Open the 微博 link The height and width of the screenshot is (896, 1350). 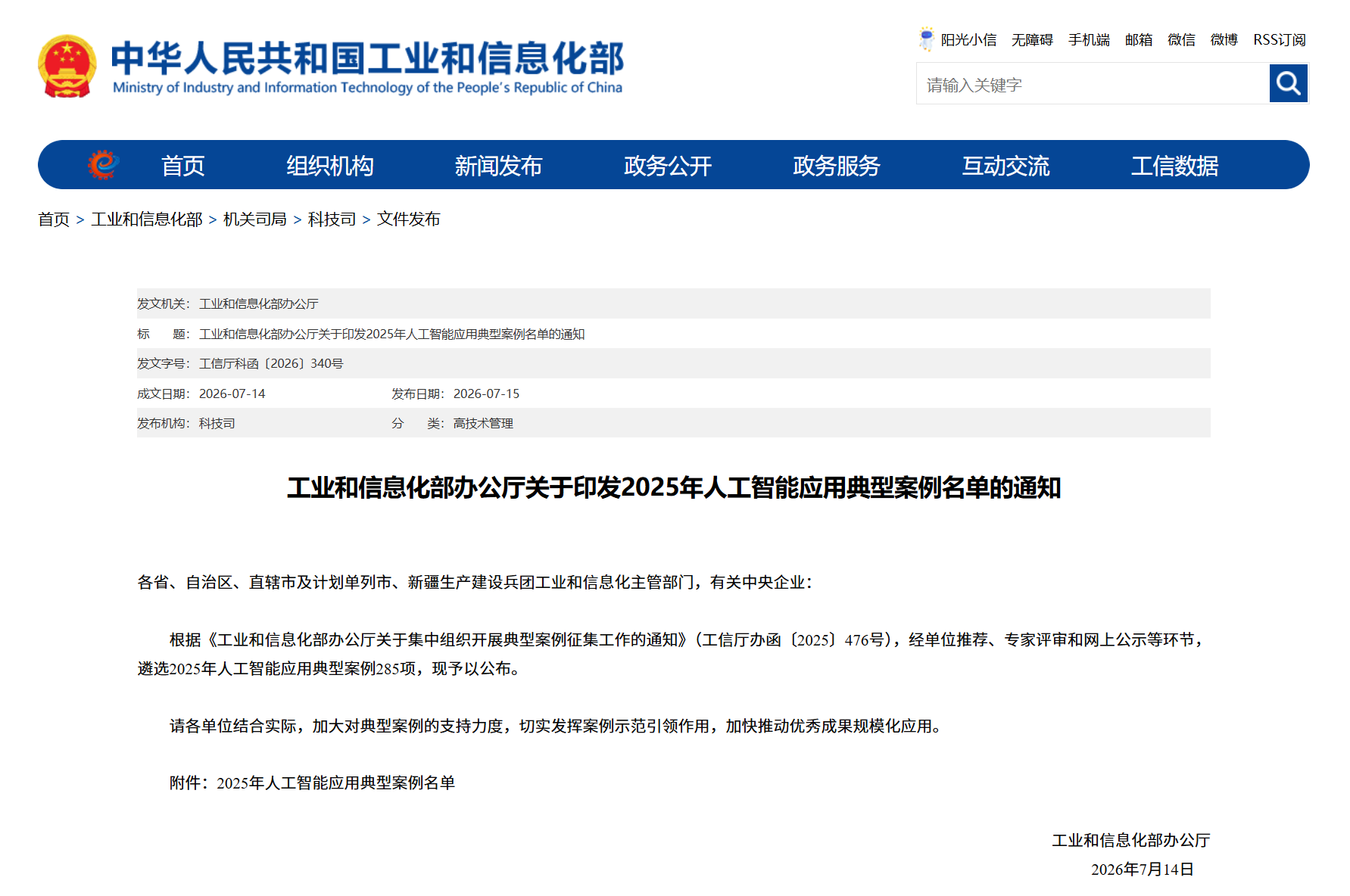click(1224, 39)
